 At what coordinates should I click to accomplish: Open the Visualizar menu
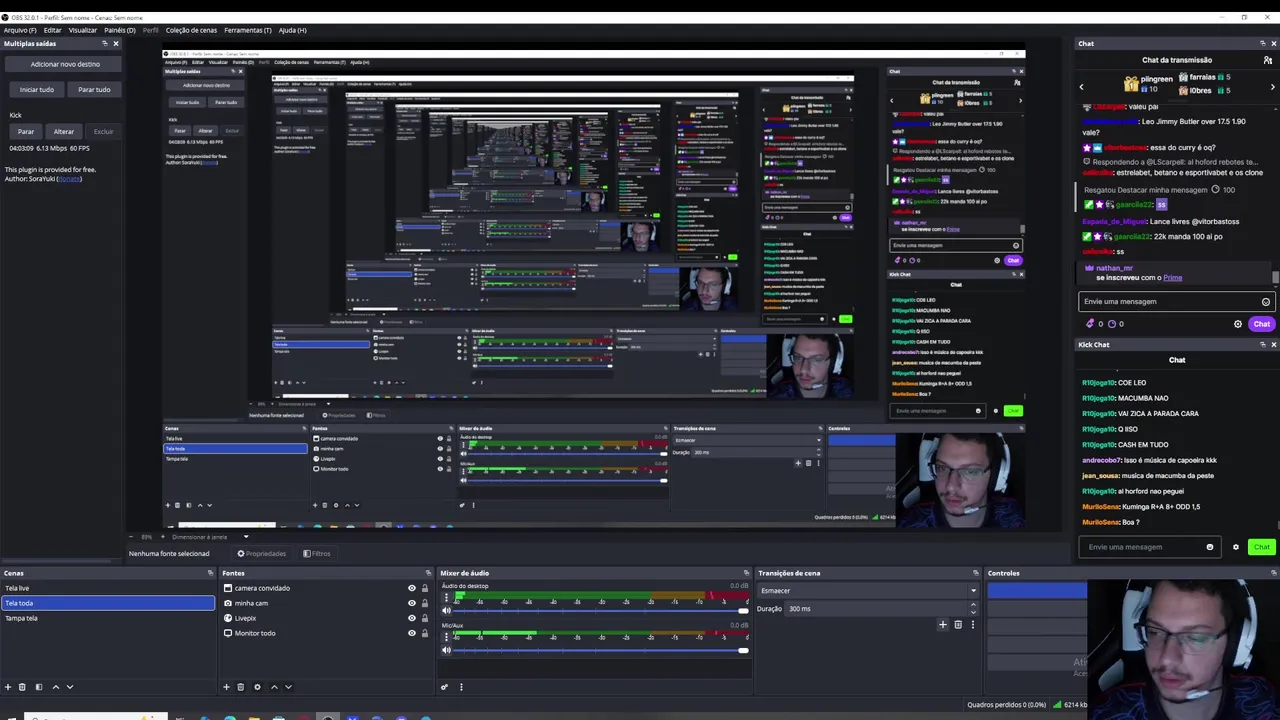click(x=83, y=30)
